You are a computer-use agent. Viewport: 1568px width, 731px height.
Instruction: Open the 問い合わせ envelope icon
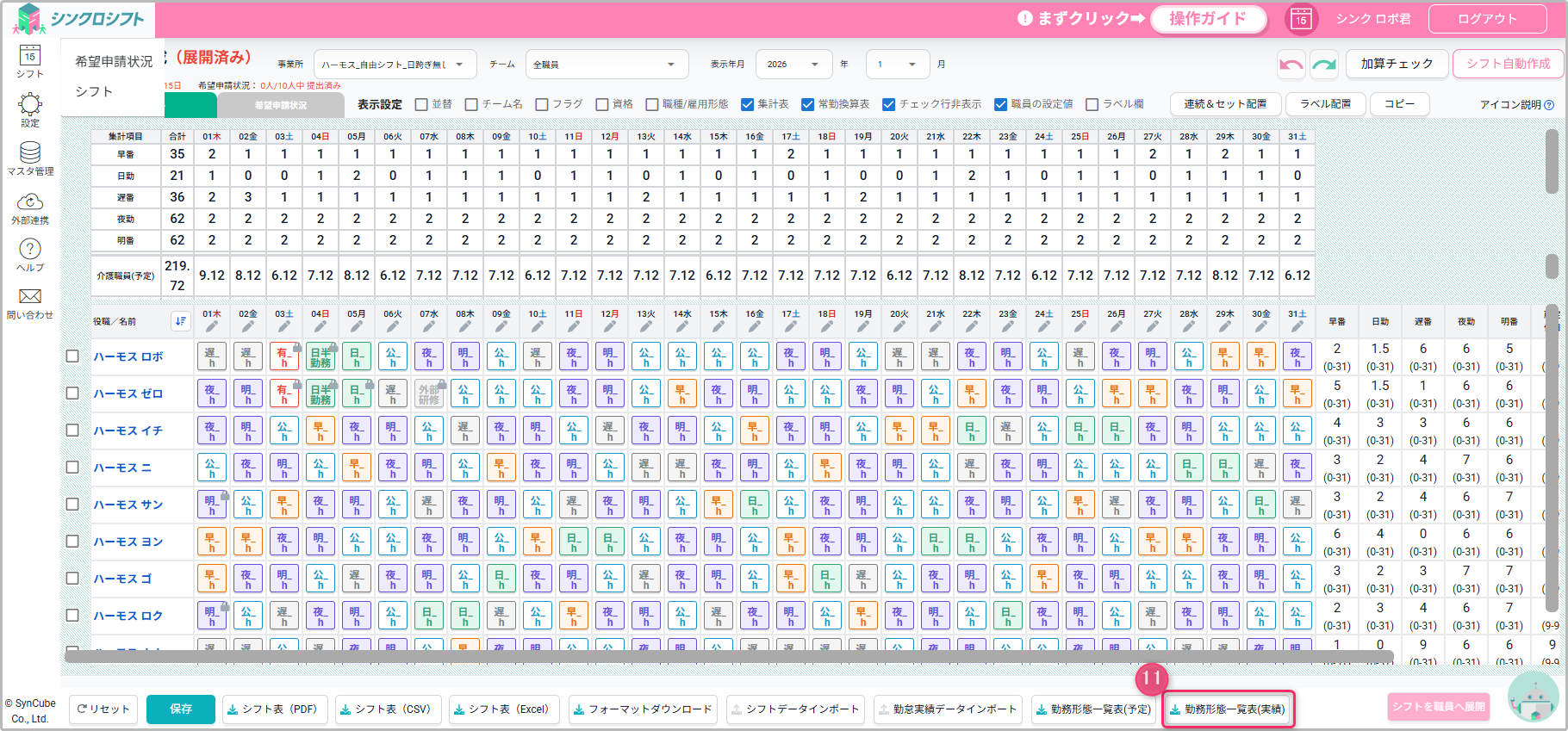click(x=30, y=303)
